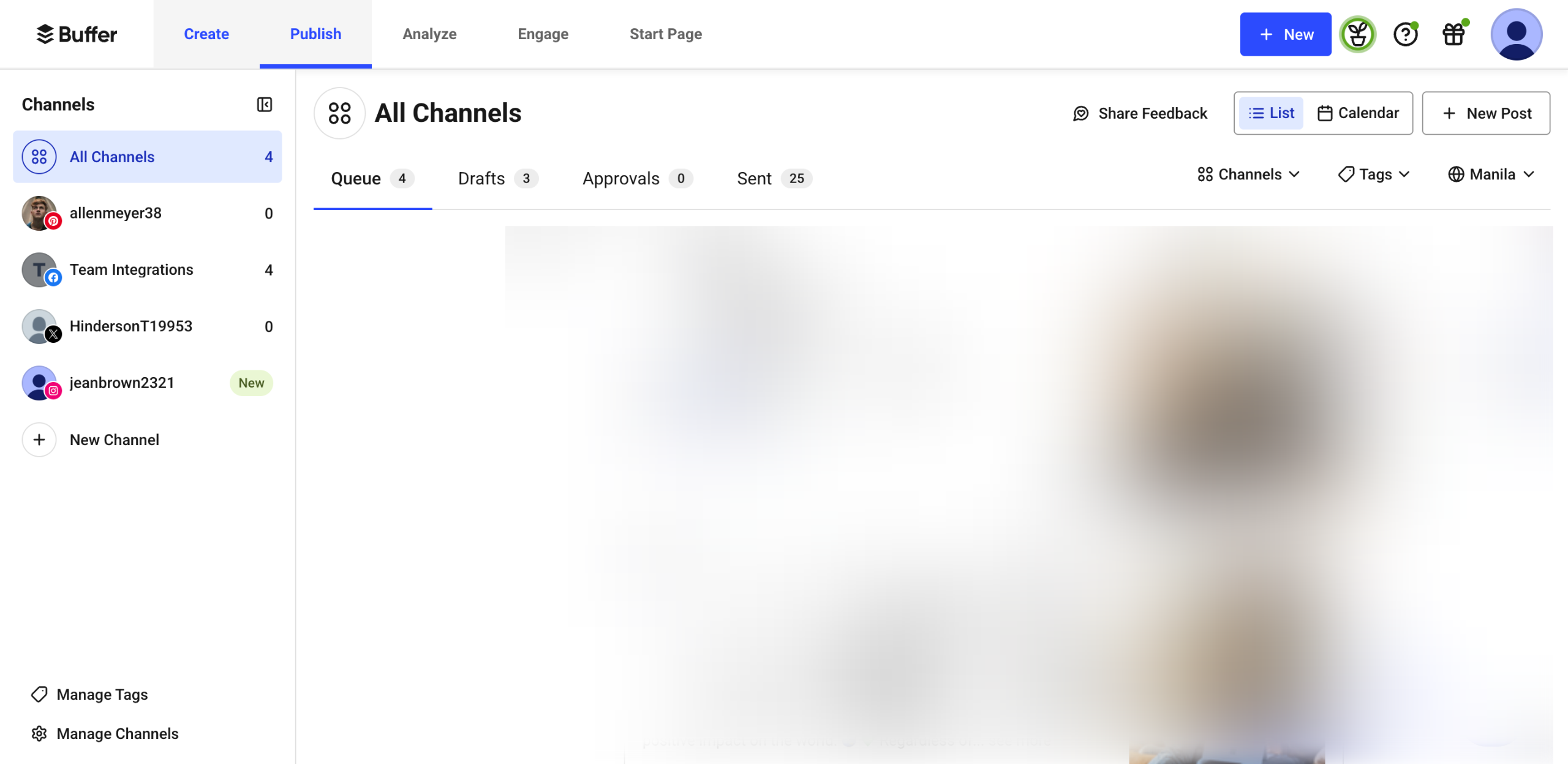Expand the Tags filter dropdown
This screenshot has height=764, width=1568.
click(x=1374, y=174)
